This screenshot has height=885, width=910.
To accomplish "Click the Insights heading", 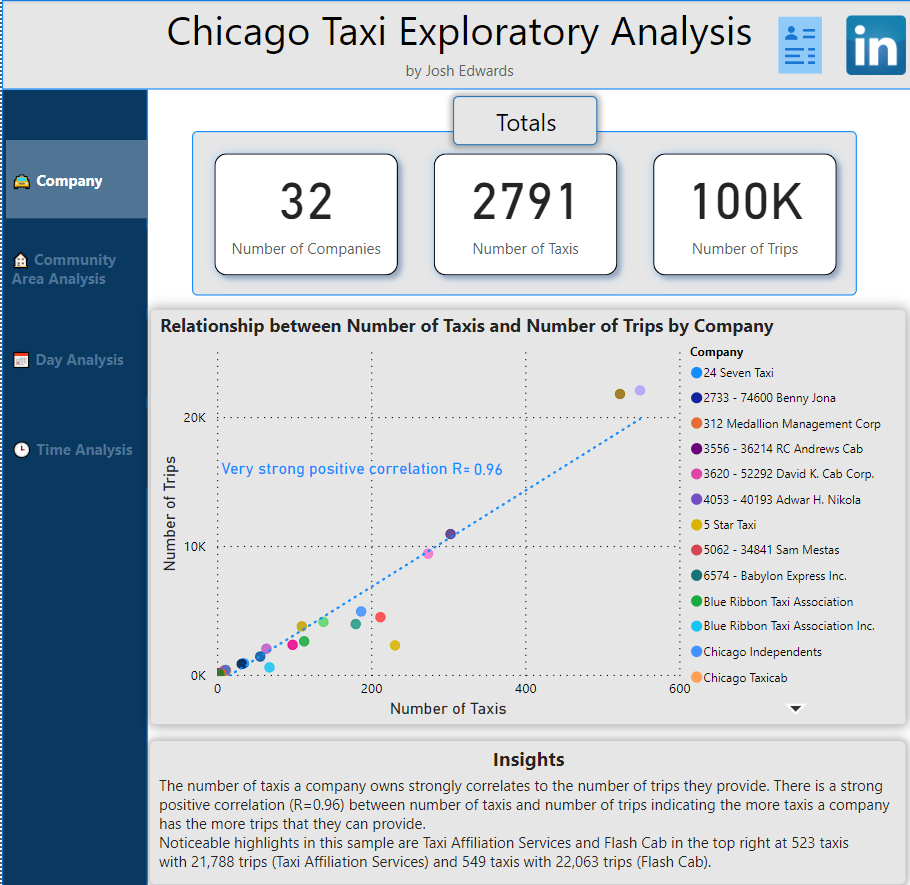I will 529,759.
